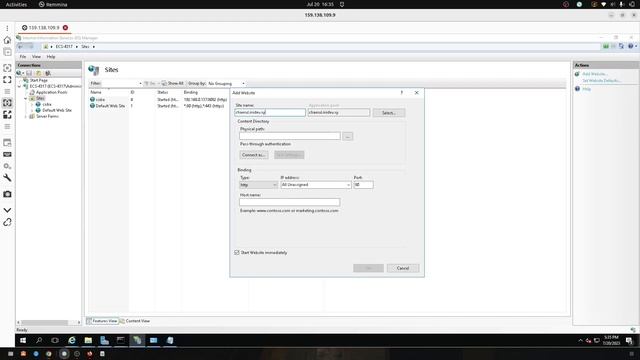The width and height of the screenshot is (640, 360).
Task: Open the View menu
Action: click(36, 57)
